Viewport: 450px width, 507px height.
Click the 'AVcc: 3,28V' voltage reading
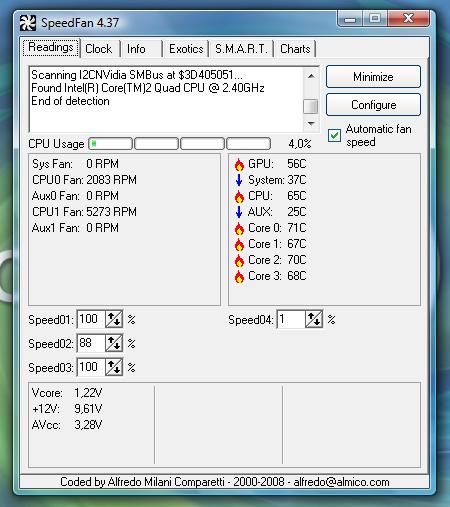[x=67, y=425]
